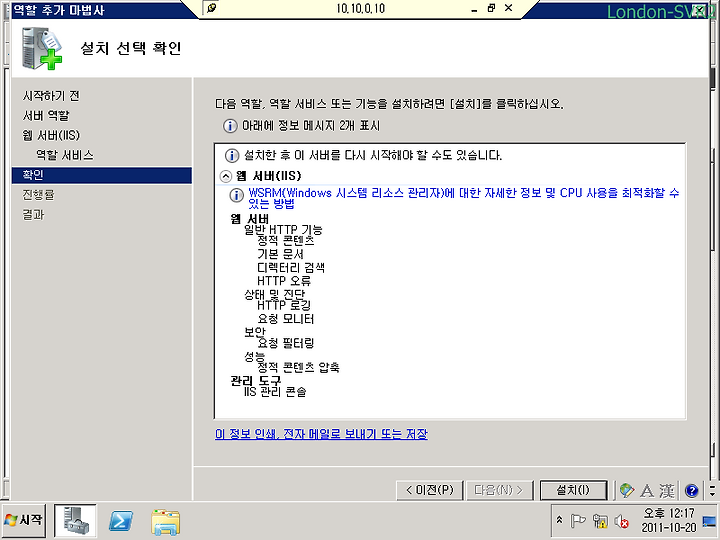Click the small monitor icon beside the tray clock
The height and width of the screenshot is (540, 720).
click(x=709, y=522)
